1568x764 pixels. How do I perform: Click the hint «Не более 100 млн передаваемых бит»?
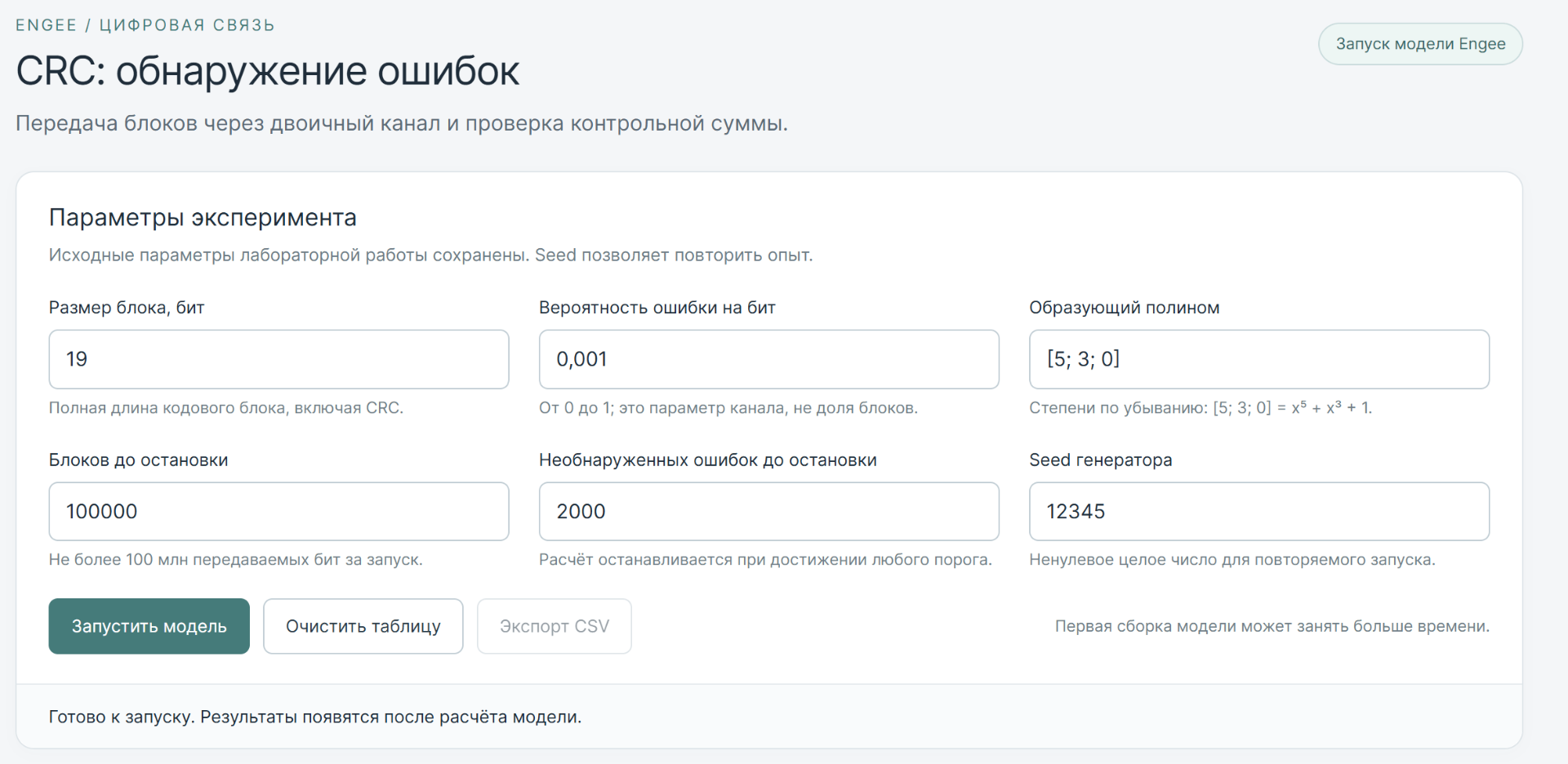tap(236, 560)
